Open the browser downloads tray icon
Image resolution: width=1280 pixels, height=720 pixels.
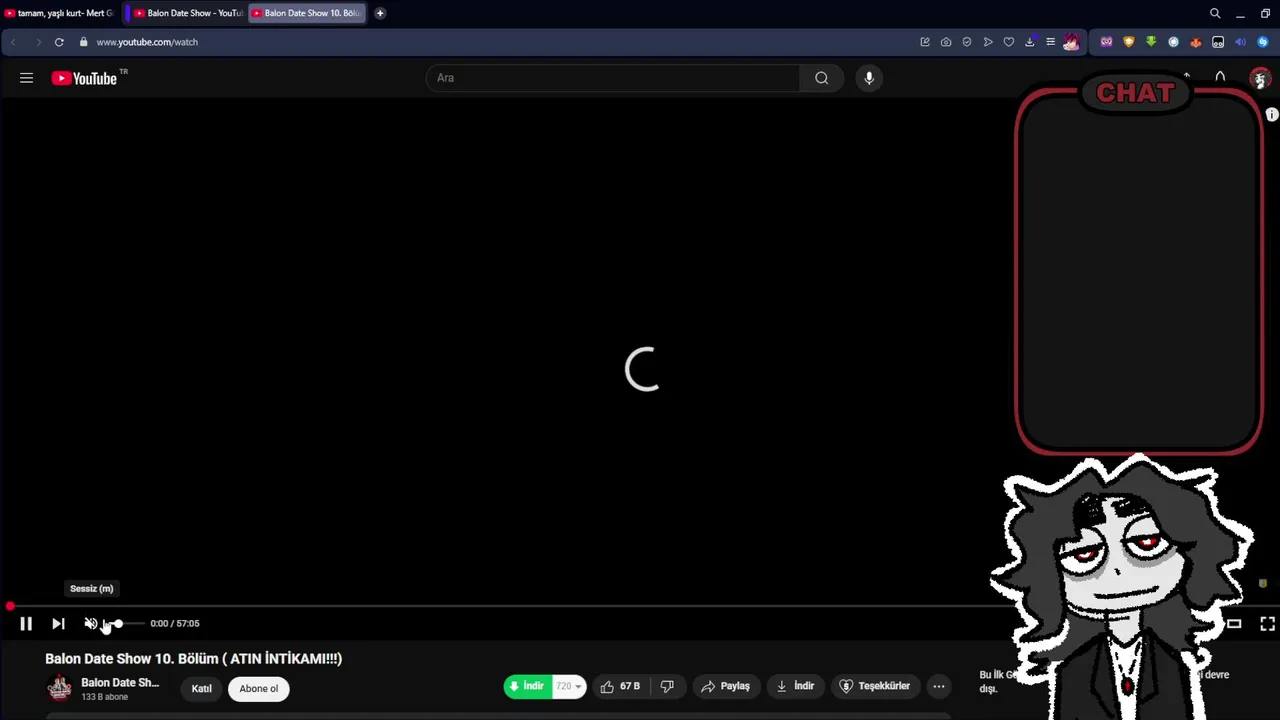(x=1030, y=42)
